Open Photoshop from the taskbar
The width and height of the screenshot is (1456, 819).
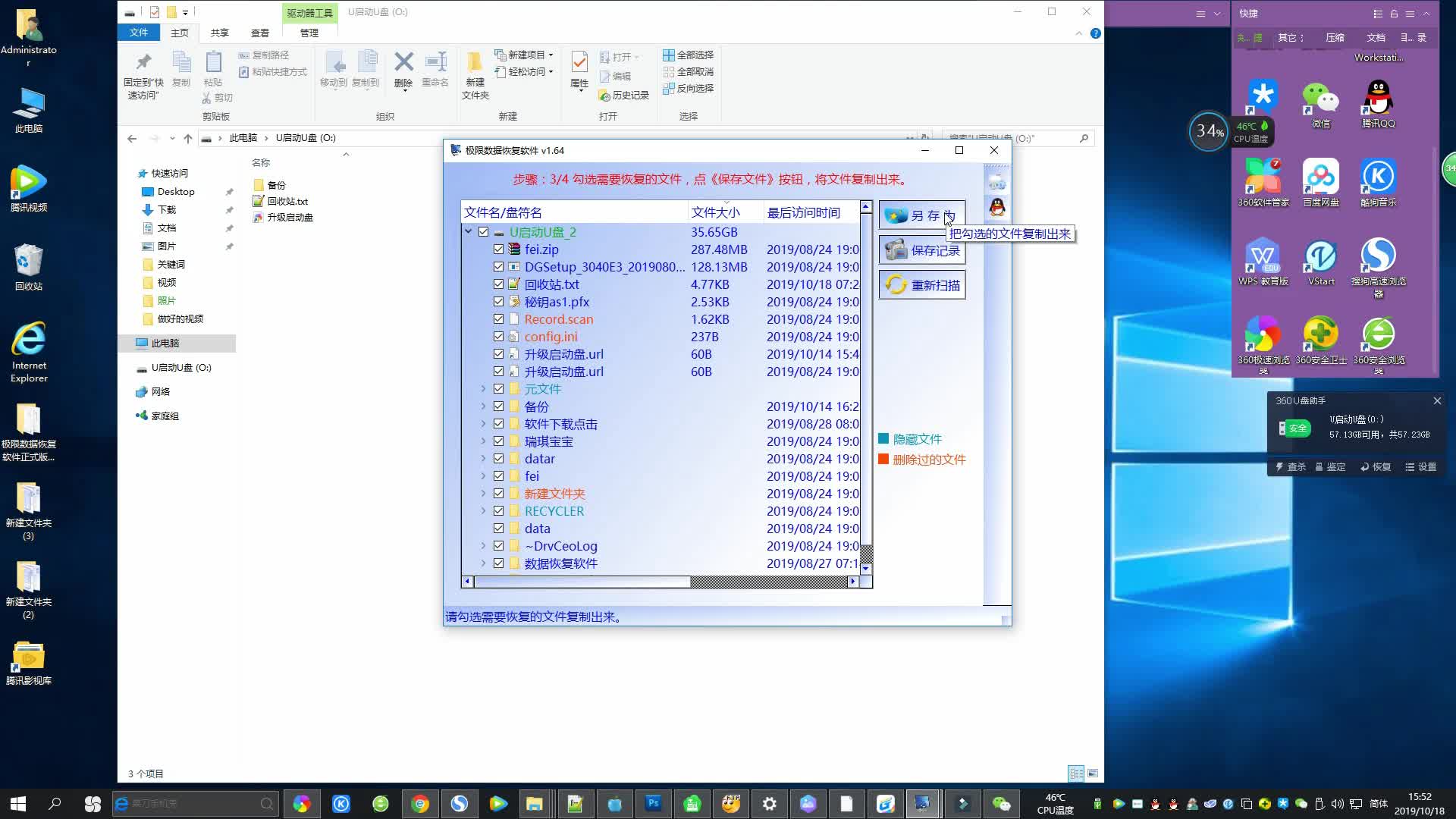653,803
